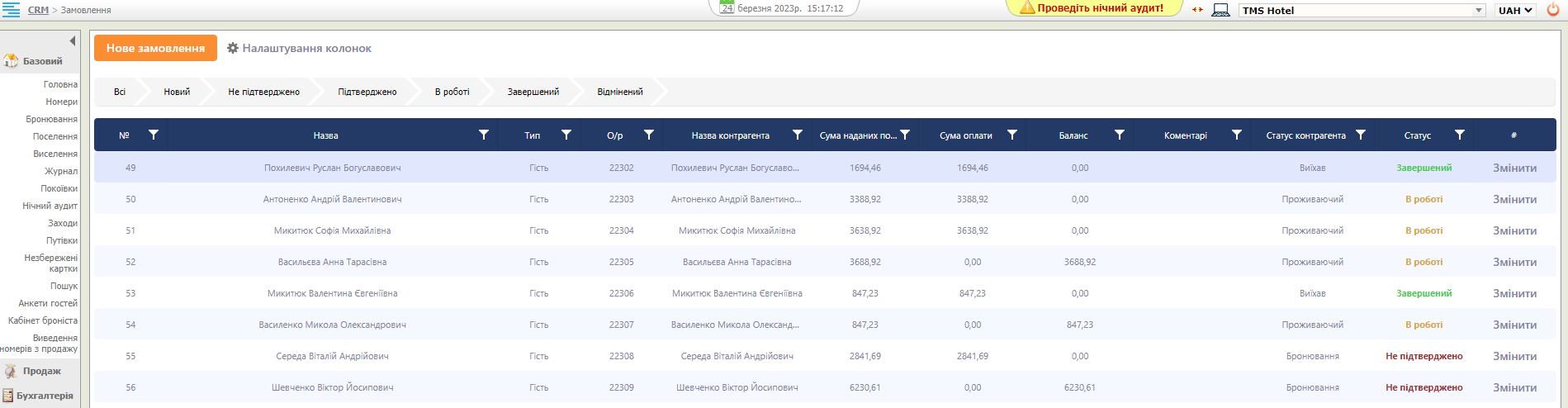Switch to the Не підтверджено tab

[x=263, y=92]
